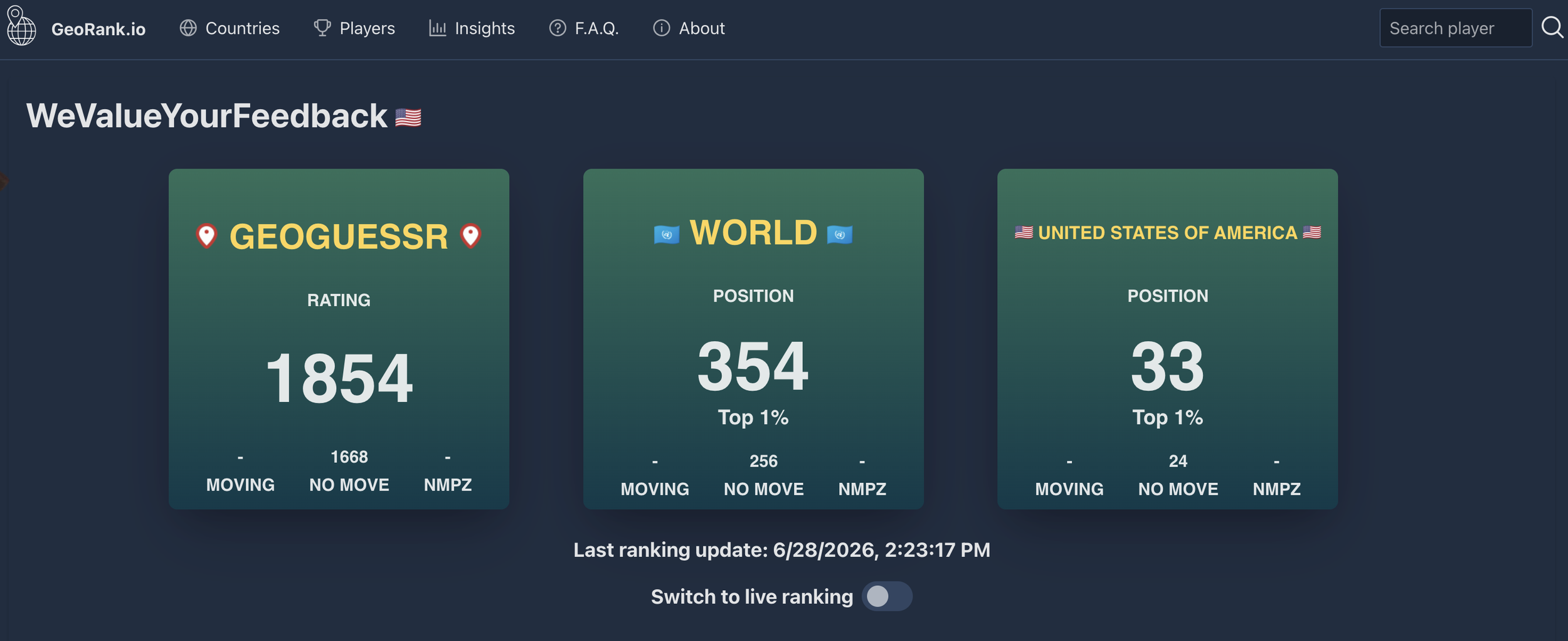
Task: Click the US flag right of AMERICA title
Action: (x=1312, y=233)
